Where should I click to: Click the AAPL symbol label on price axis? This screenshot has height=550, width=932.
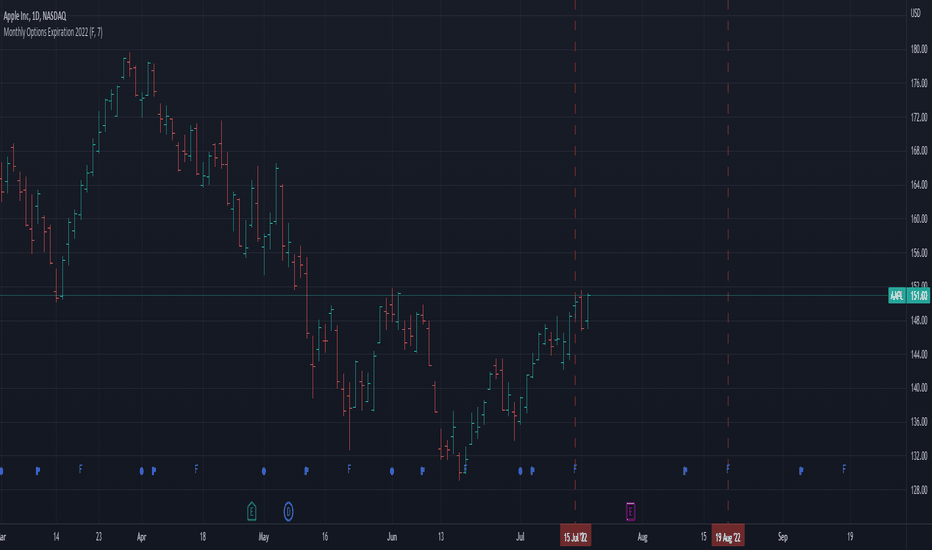896,296
